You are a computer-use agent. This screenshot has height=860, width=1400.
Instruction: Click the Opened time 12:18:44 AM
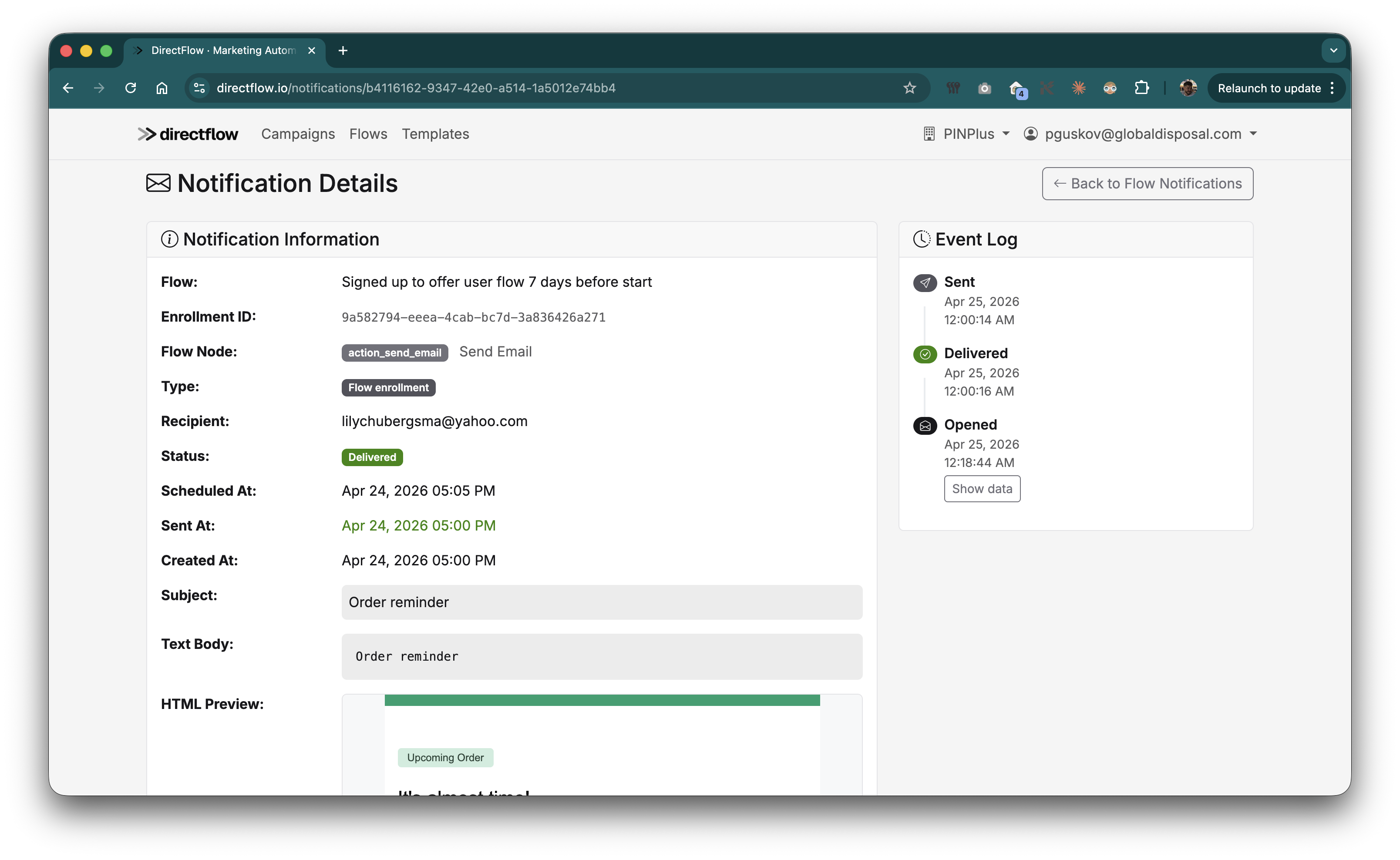979,463
